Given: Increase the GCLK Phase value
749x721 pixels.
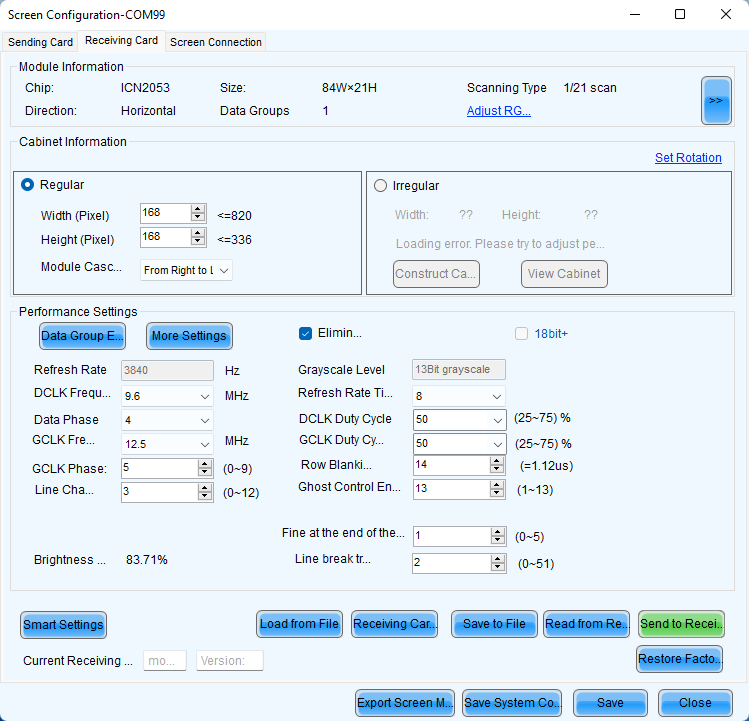Looking at the screenshot, I should click(205, 463).
